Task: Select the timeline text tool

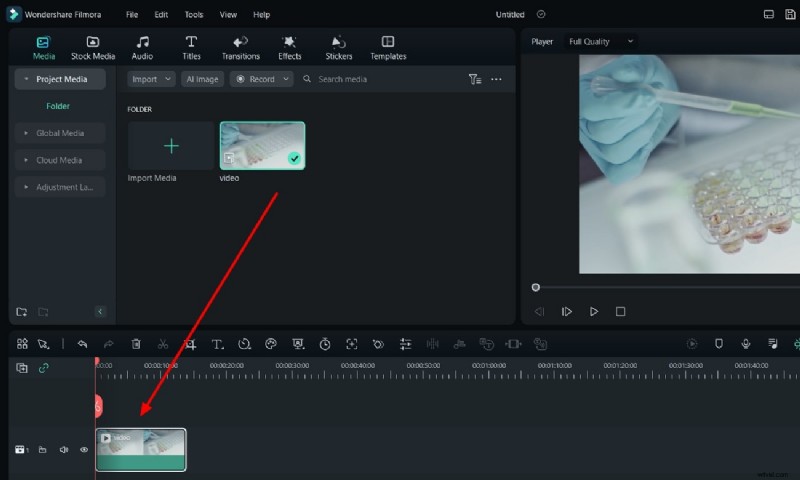Action: (217, 344)
